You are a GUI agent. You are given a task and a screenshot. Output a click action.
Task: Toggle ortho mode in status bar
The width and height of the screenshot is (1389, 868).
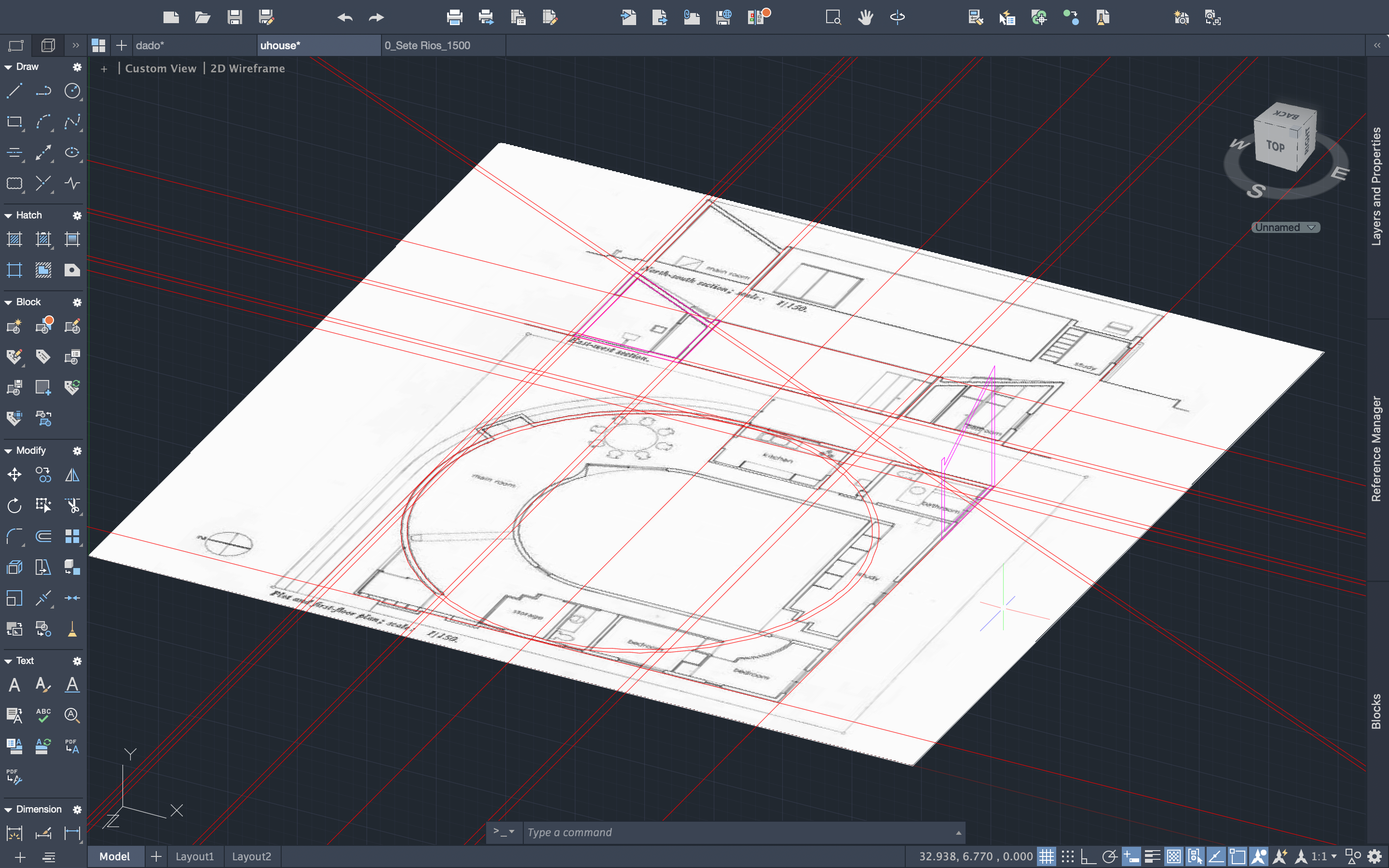(1088, 856)
